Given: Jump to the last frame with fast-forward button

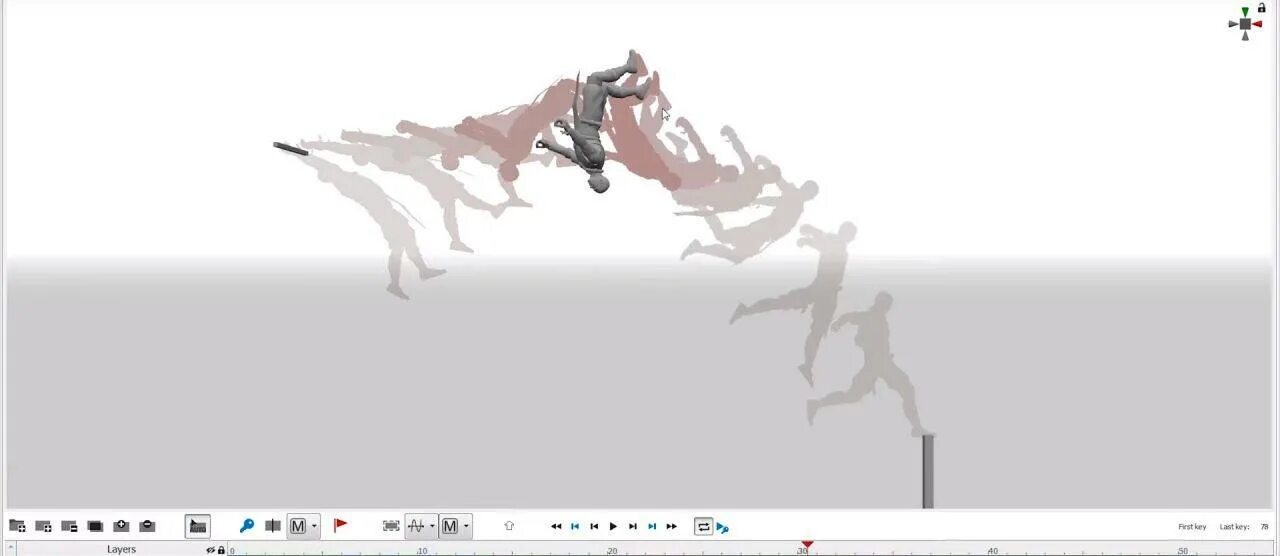Looking at the screenshot, I should pos(671,526).
